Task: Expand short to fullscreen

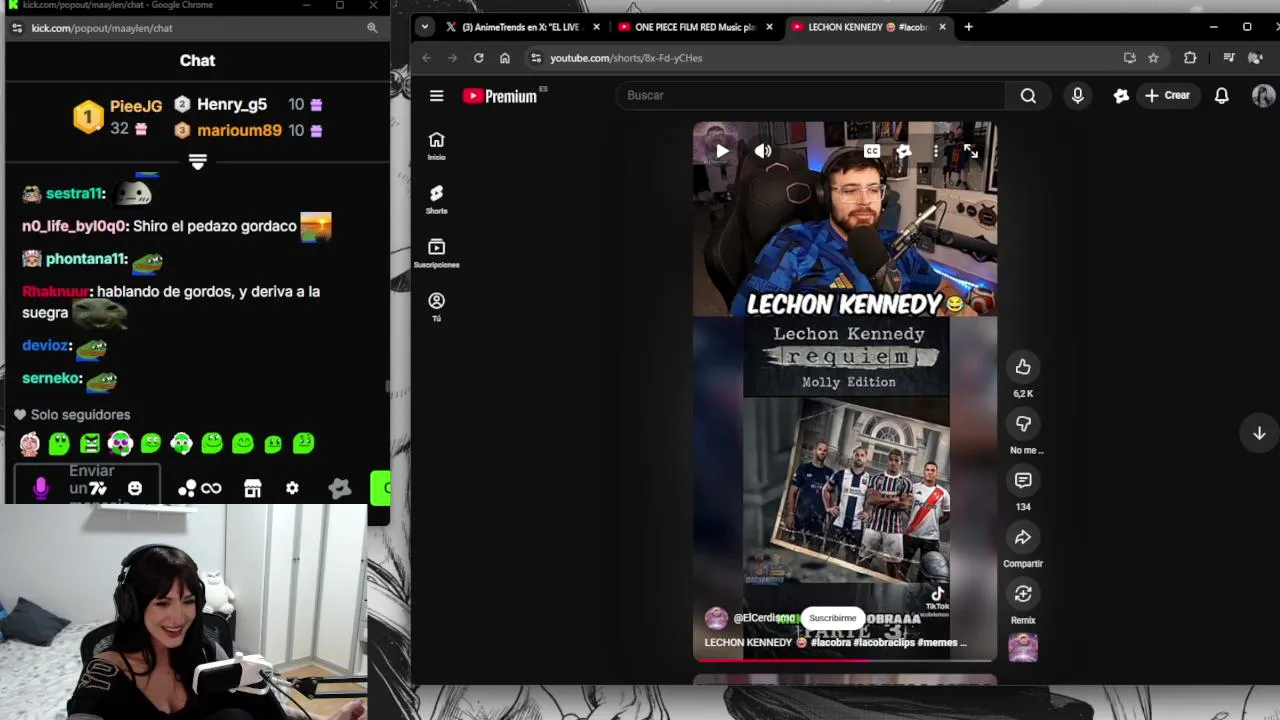Action: 970,151
